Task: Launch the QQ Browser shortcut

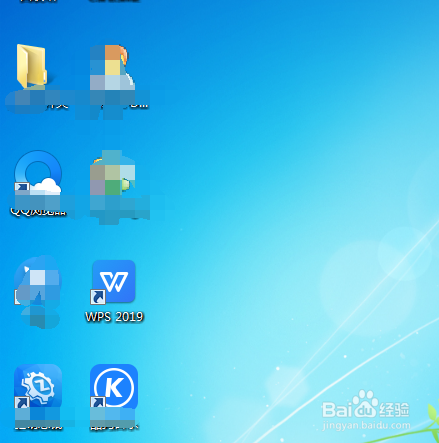Action: pyautogui.click(x=38, y=172)
